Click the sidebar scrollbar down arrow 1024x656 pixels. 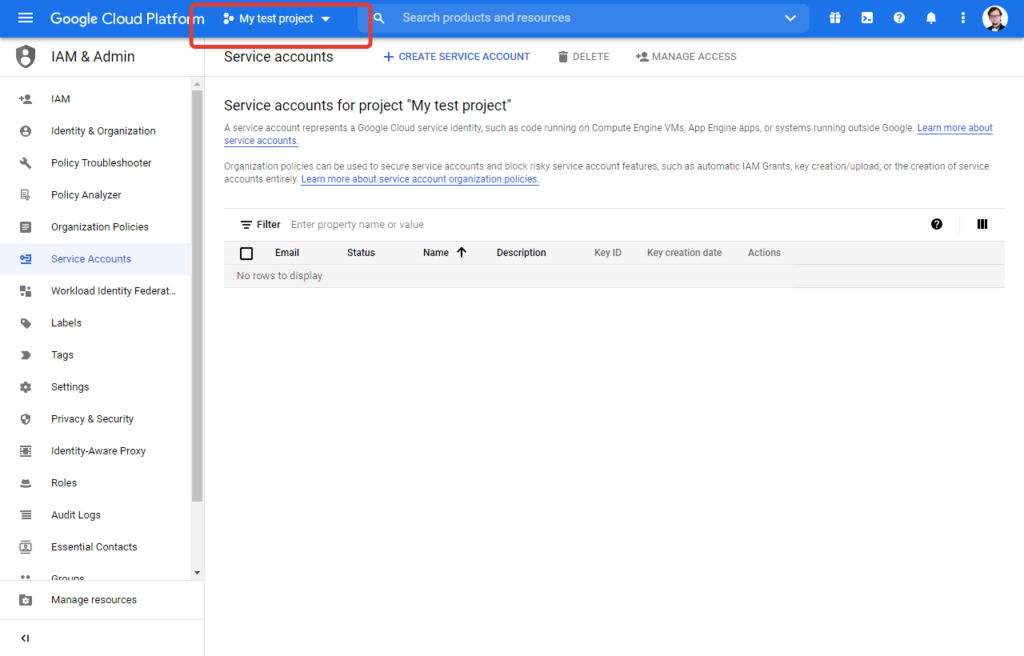197,572
